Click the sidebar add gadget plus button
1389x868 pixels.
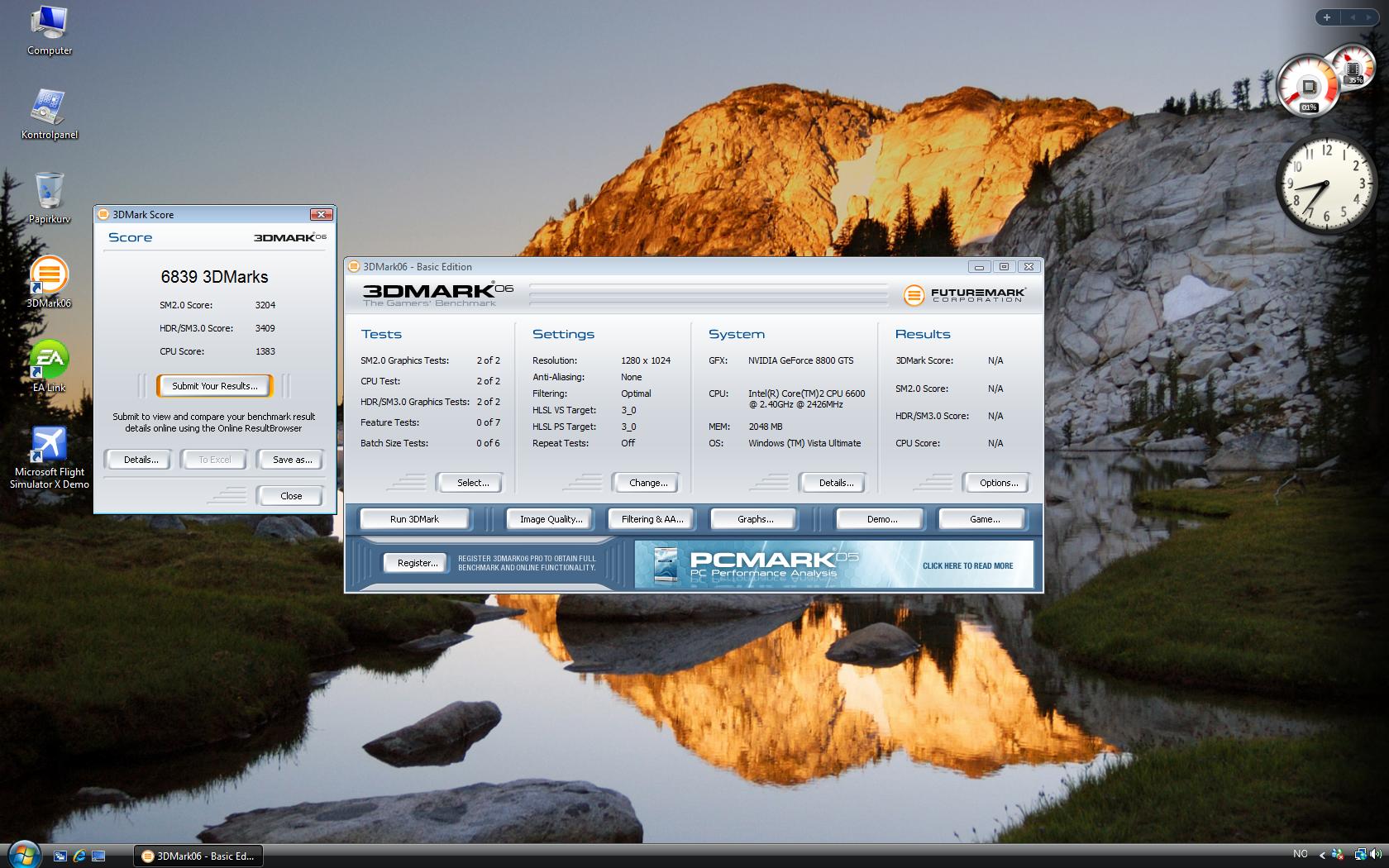[x=1327, y=17]
